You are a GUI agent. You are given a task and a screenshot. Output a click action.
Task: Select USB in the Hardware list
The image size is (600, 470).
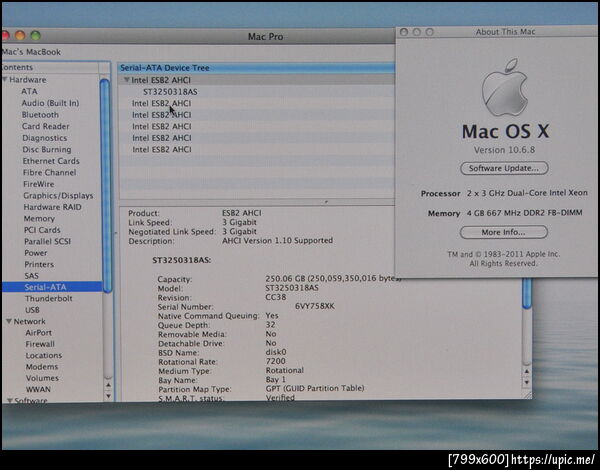click(32, 310)
